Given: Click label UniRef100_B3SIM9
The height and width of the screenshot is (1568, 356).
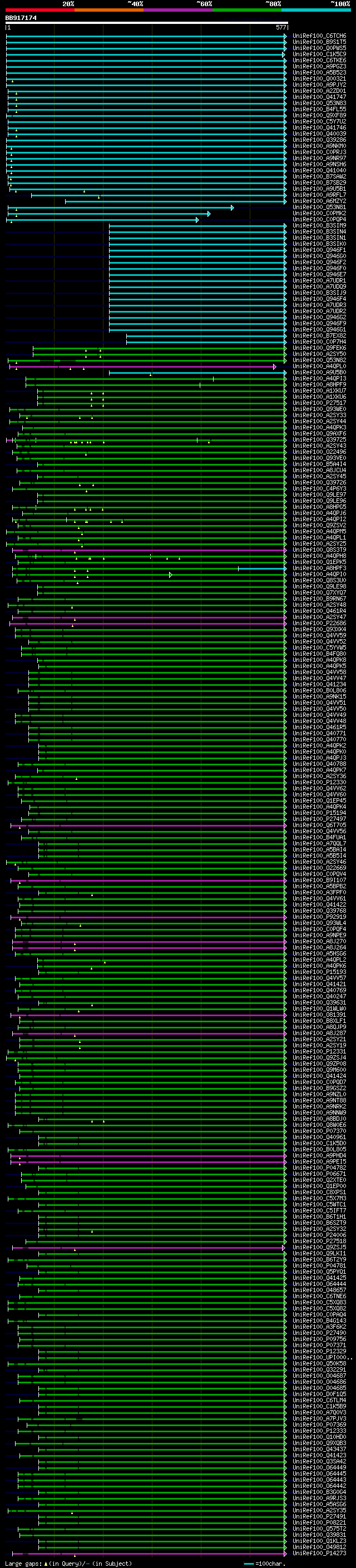Looking at the screenshot, I should pyautogui.click(x=319, y=226).
